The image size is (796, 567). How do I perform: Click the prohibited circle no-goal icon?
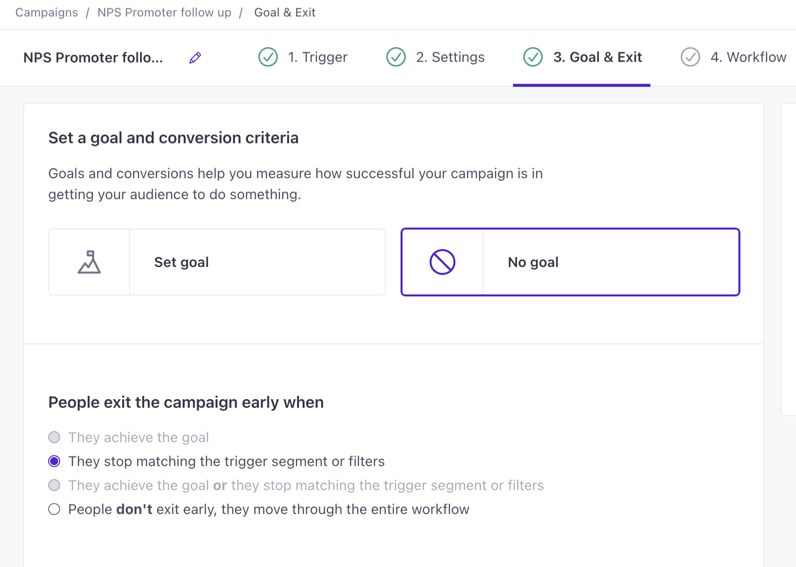pyautogui.click(x=442, y=262)
